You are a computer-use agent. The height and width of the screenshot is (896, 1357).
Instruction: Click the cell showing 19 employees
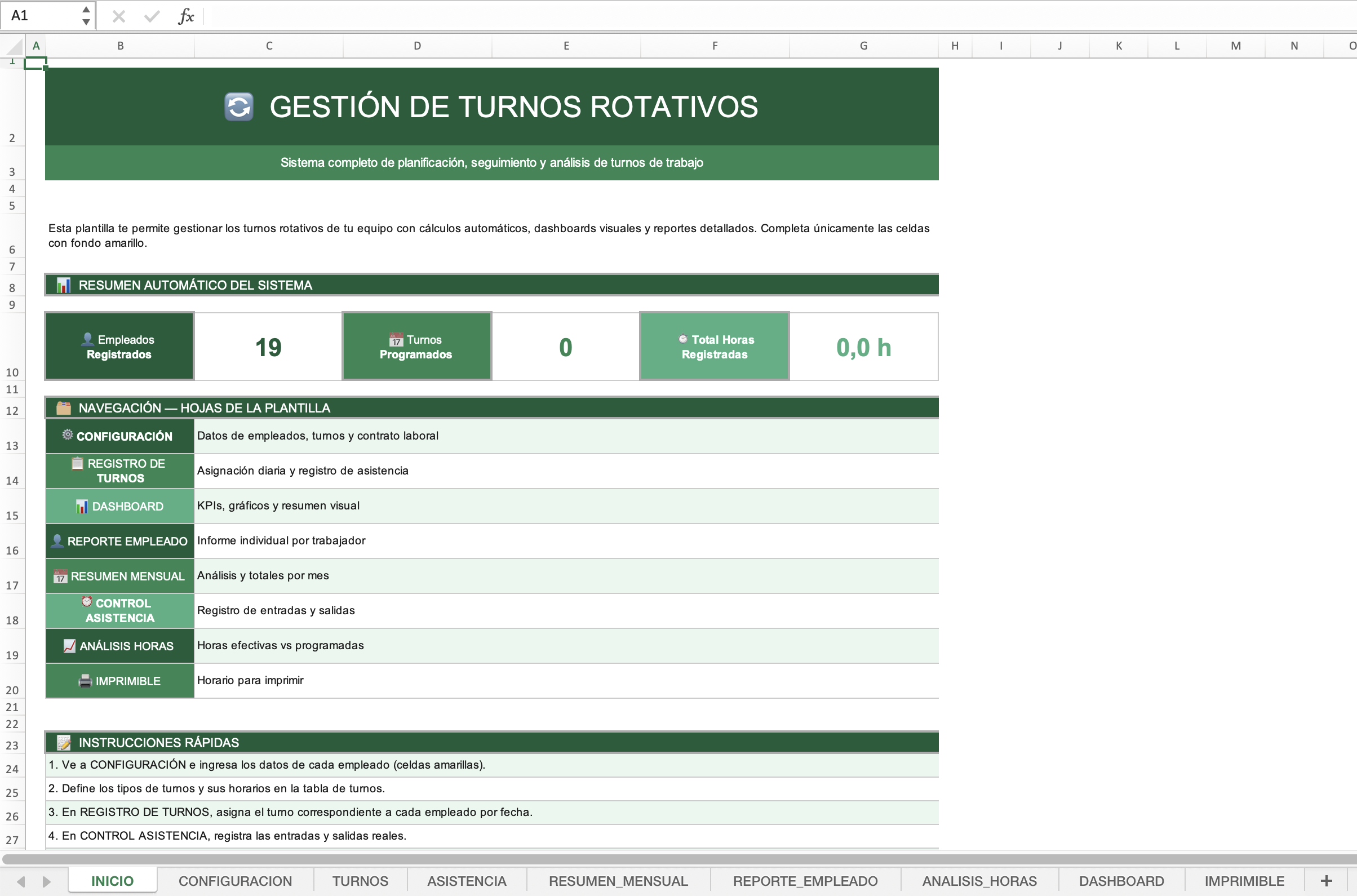coord(268,347)
